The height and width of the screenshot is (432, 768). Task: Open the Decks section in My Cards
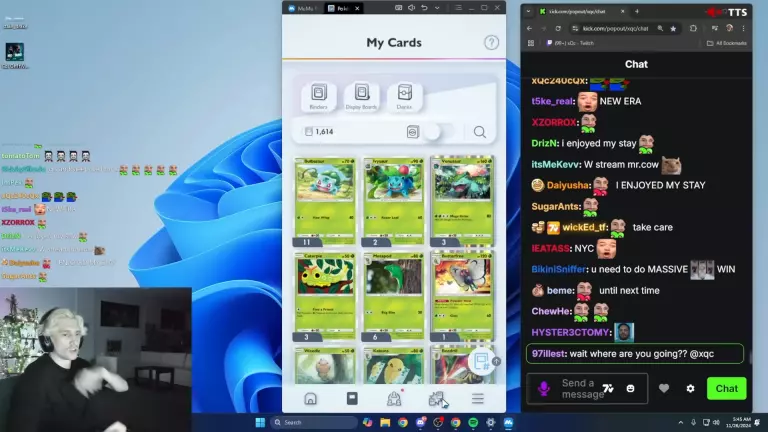point(405,96)
